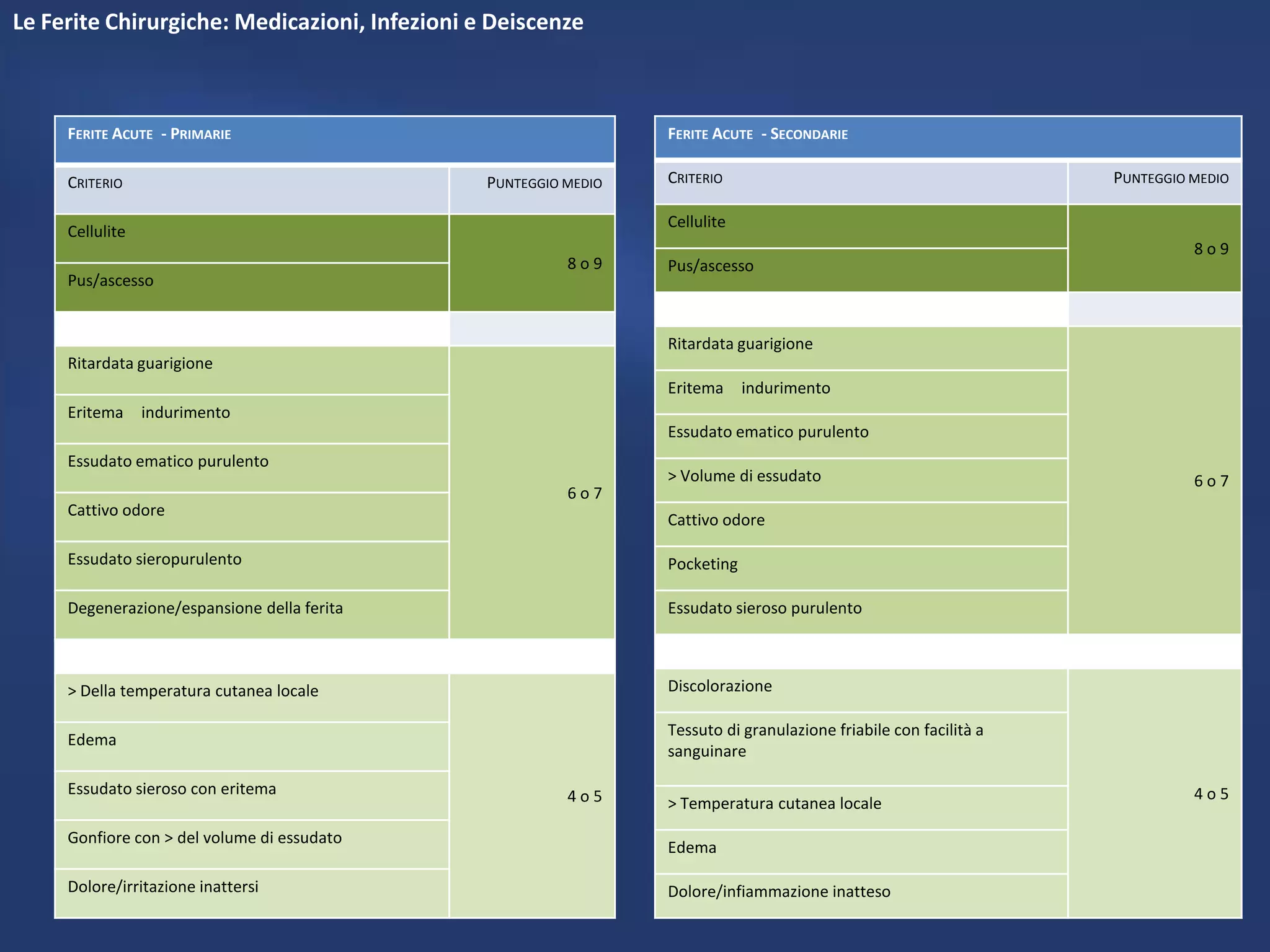Select 'Cattivo odore' in secondarie table
Image resolution: width=1270 pixels, height=952 pixels.
pos(861,524)
